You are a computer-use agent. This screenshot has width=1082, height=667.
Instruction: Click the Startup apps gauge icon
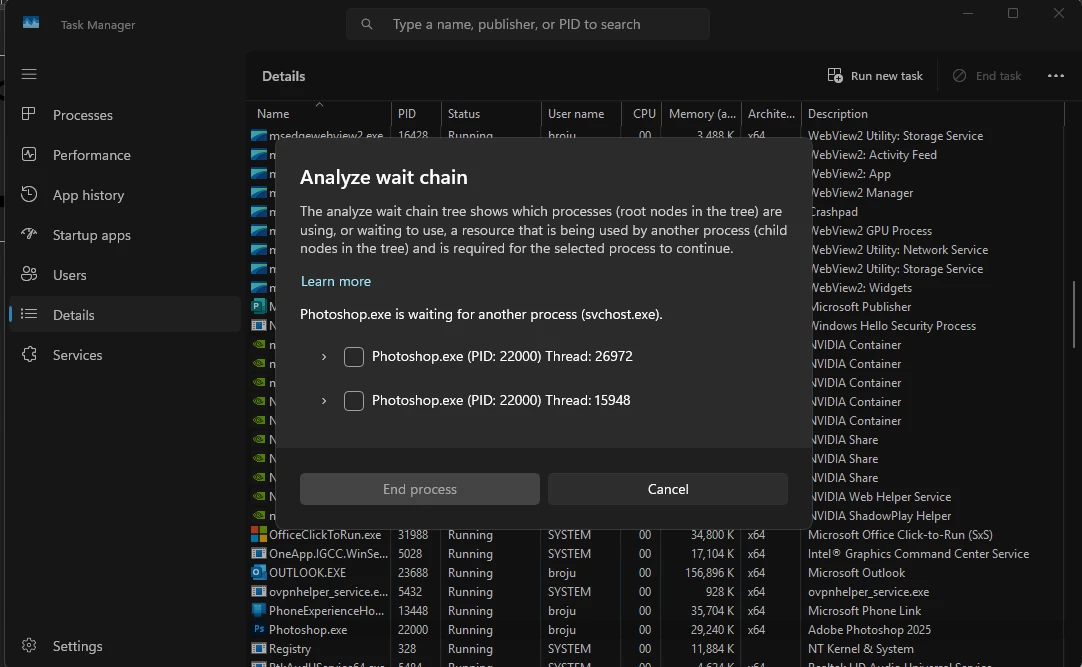pos(29,235)
